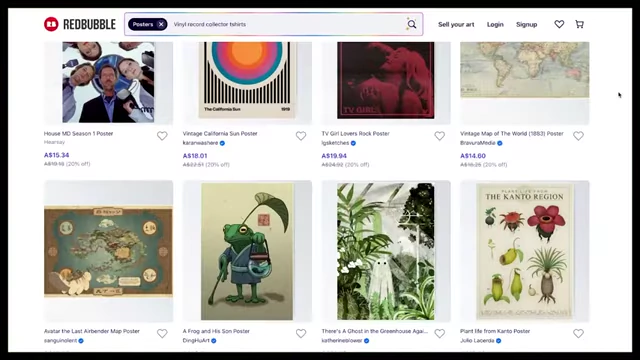
Task: Click Vintage Map of The World (1883) Poster title
Action: click(512, 133)
